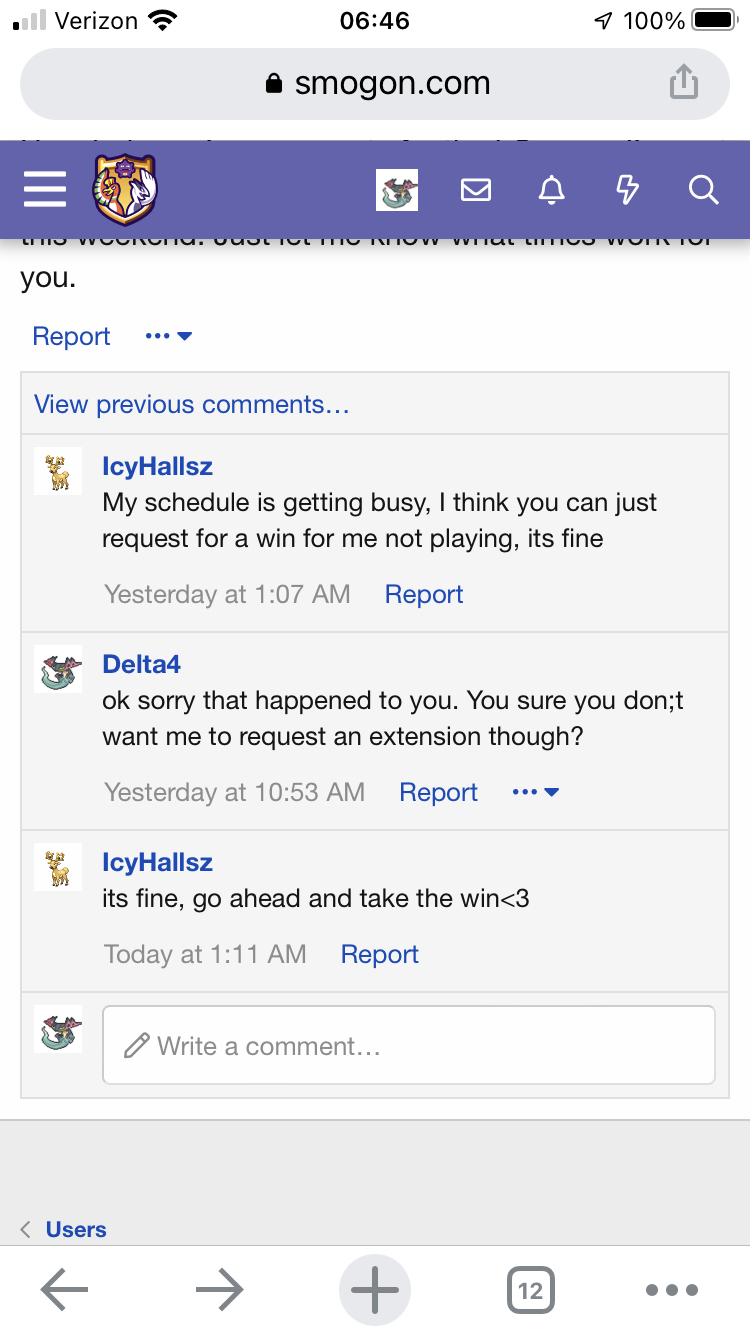
Task: Tap the share icon in address bar
Action: click(x=683, y=83)
